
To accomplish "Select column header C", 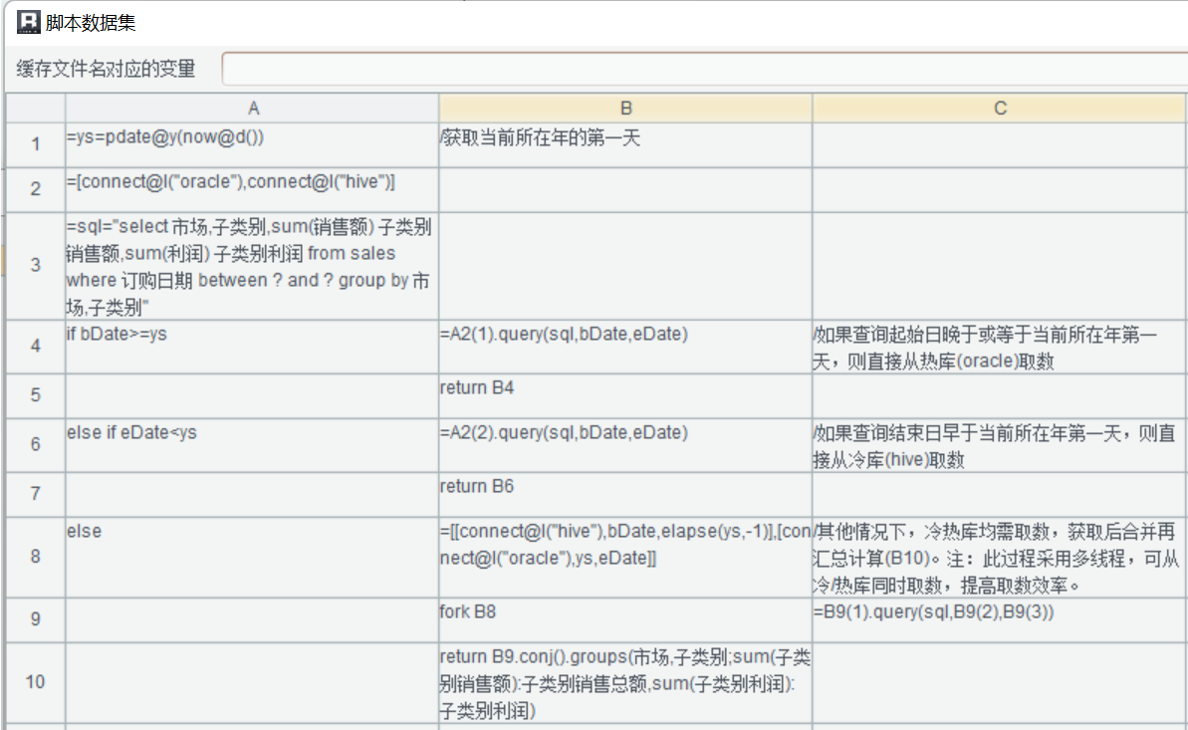I will pos(999,108).
